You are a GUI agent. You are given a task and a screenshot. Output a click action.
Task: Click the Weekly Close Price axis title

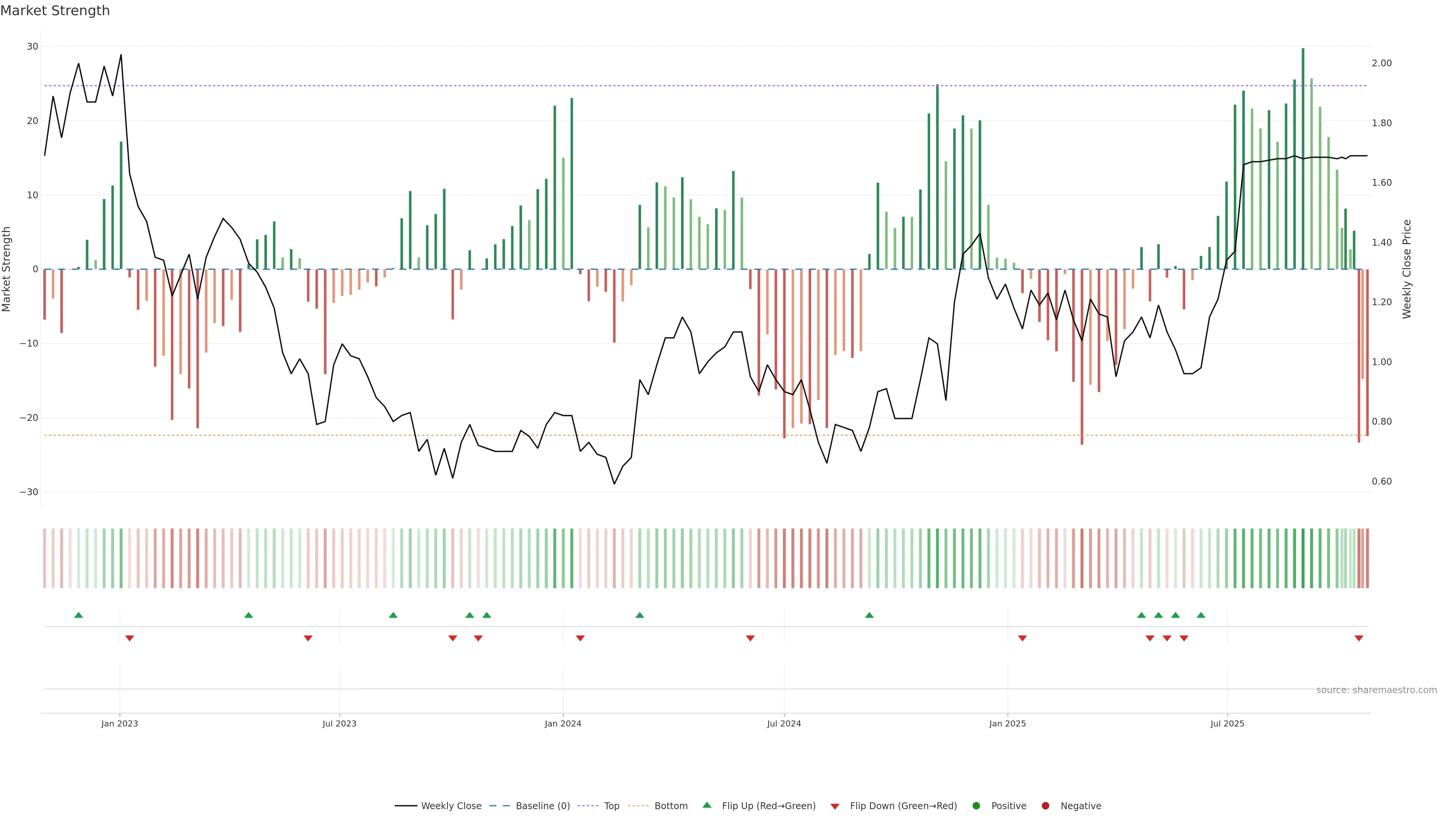click(1407, 269)
